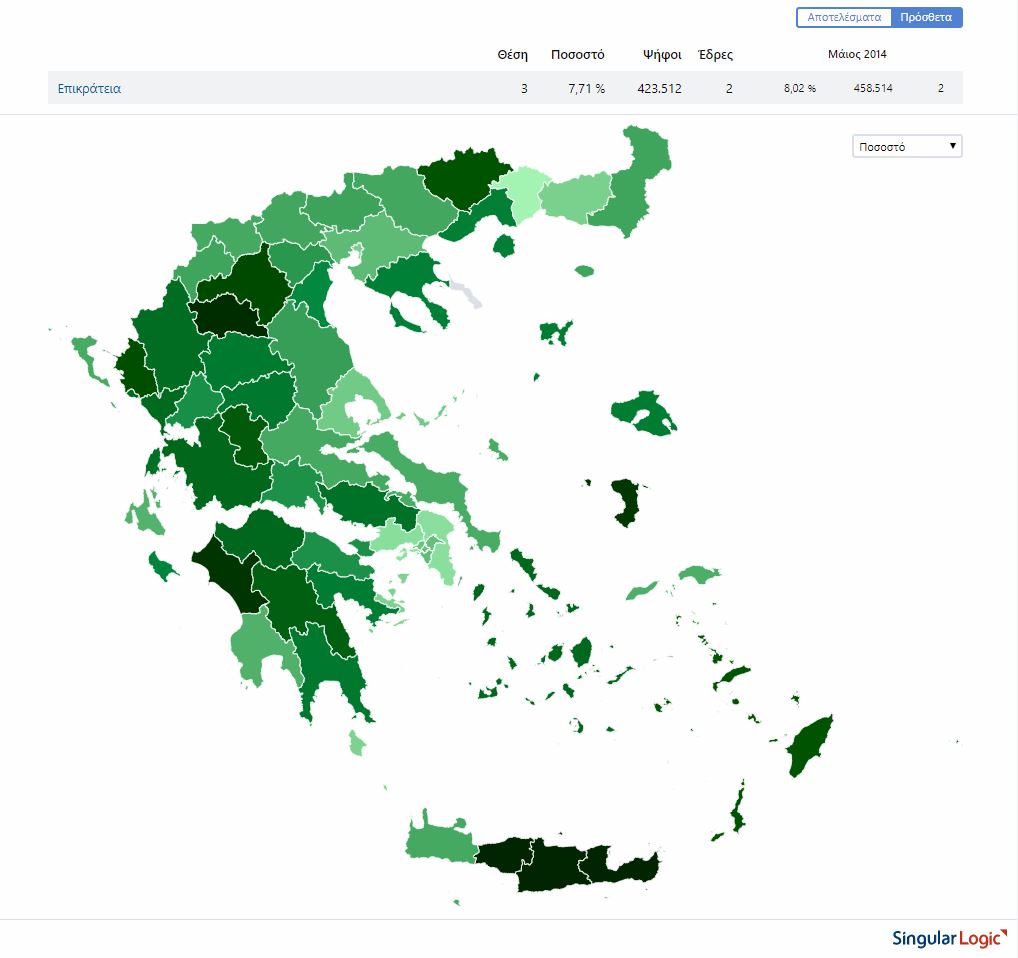1018x958 pixels.
Task: Click the SingularLogic logo
Action: click(x=948, y=938)
